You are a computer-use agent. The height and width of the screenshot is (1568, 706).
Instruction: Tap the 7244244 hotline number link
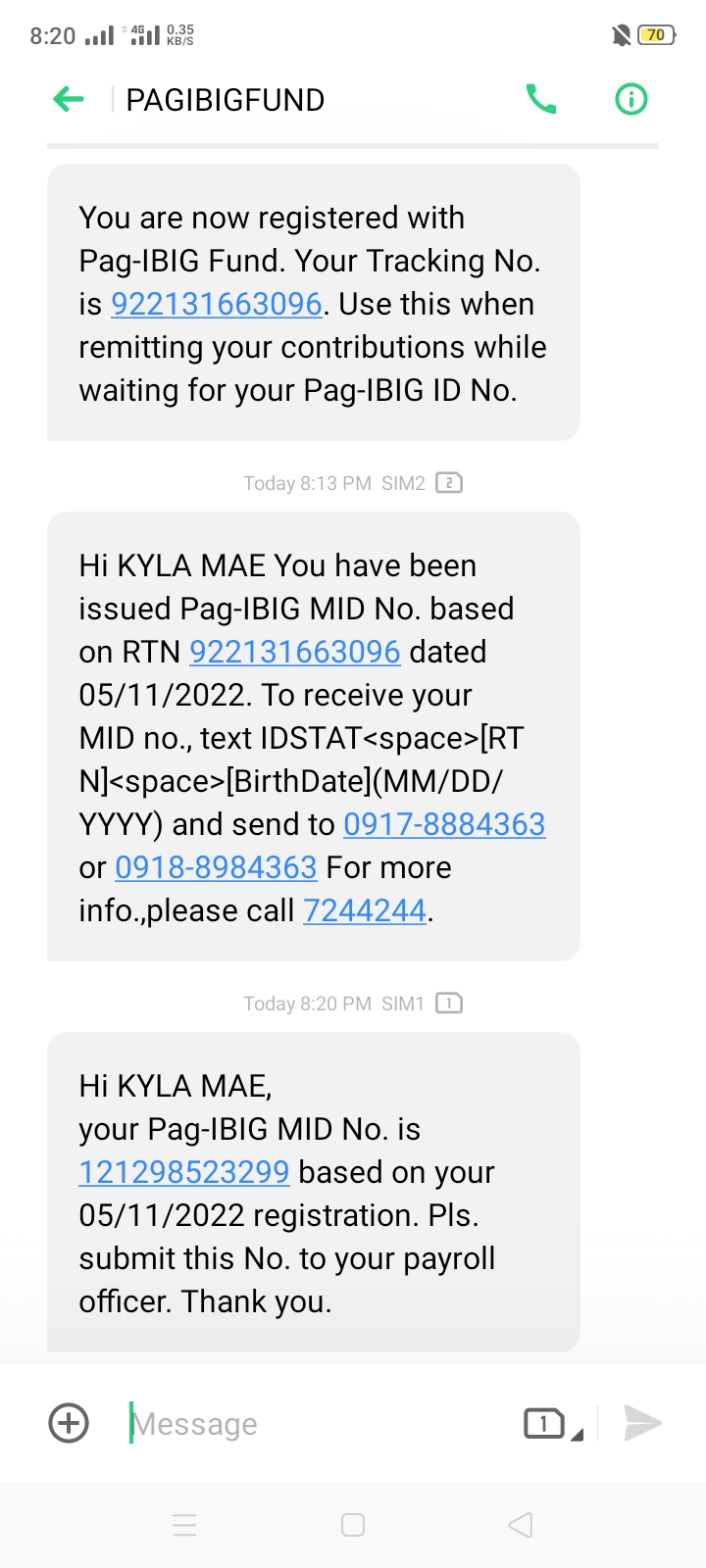pos(365,910)
